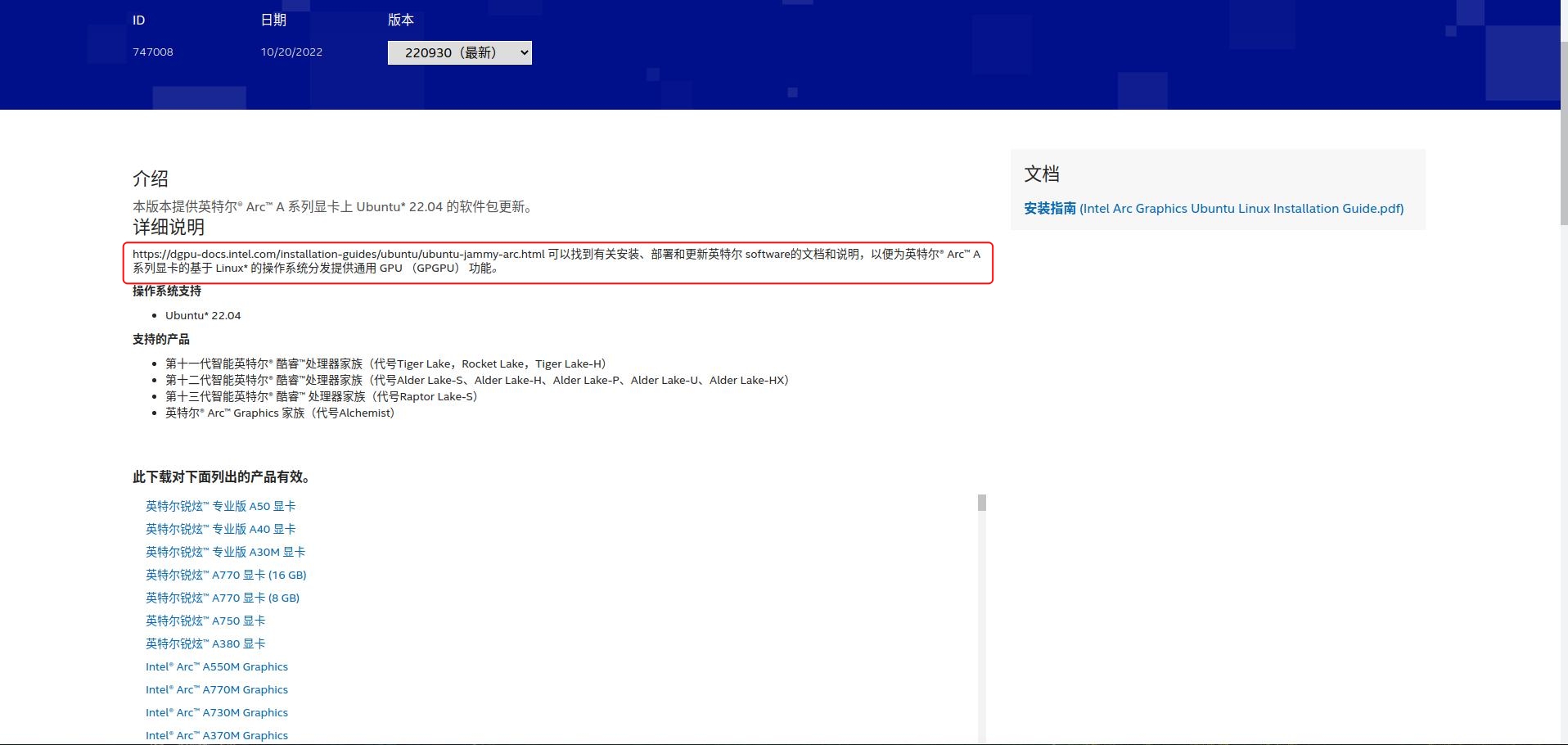Click the 英特尔锐炫 专业版 A30M 显卡 link
Screen dimensions: 1568x745
click(x=224, y=552)
